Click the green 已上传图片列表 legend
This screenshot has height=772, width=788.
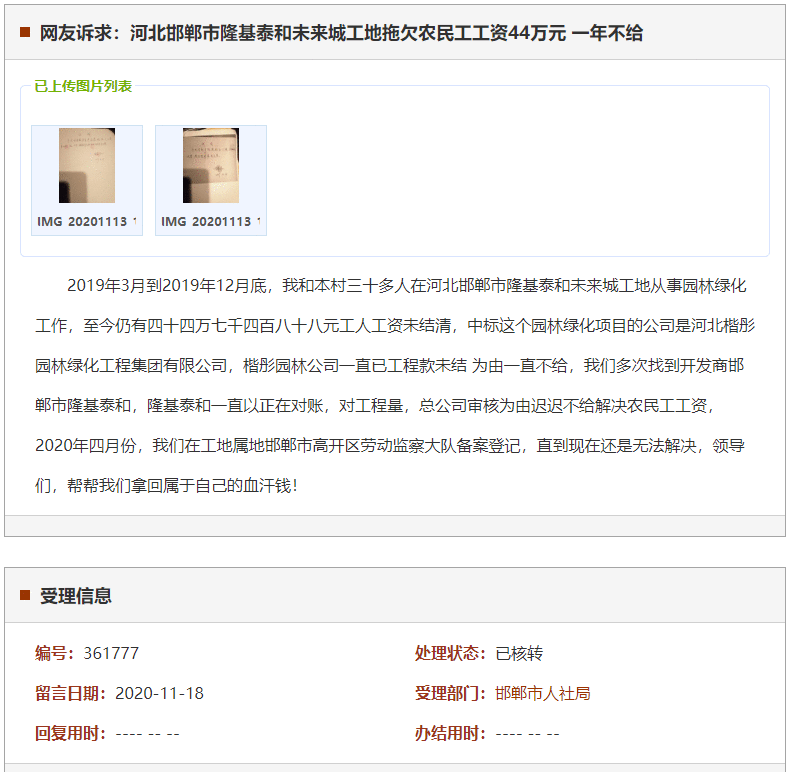tap(83, 86)
